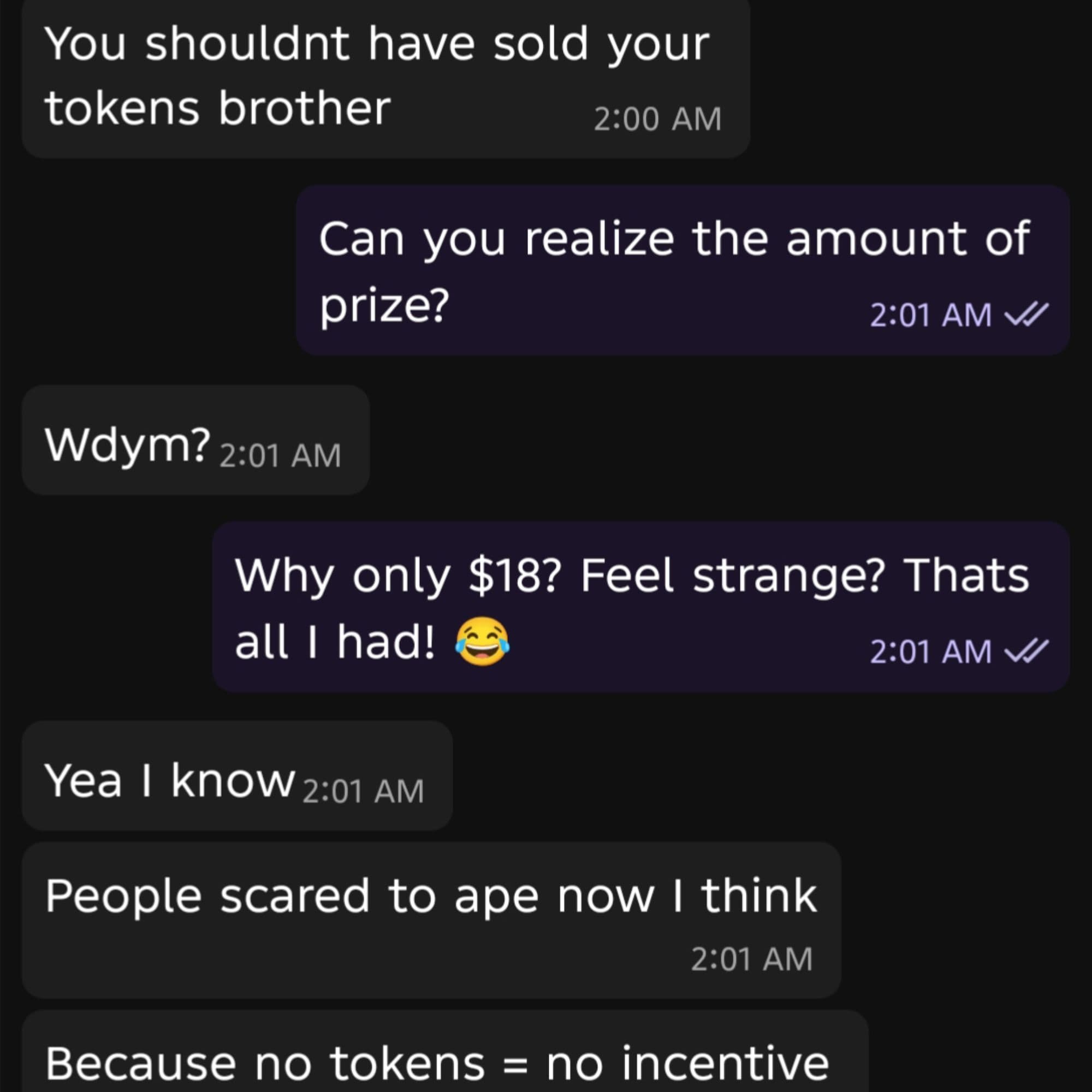The image size is (1092, 1092).
Task: Click the timestamp under "People scared to ape"
Action: (752, 959)
